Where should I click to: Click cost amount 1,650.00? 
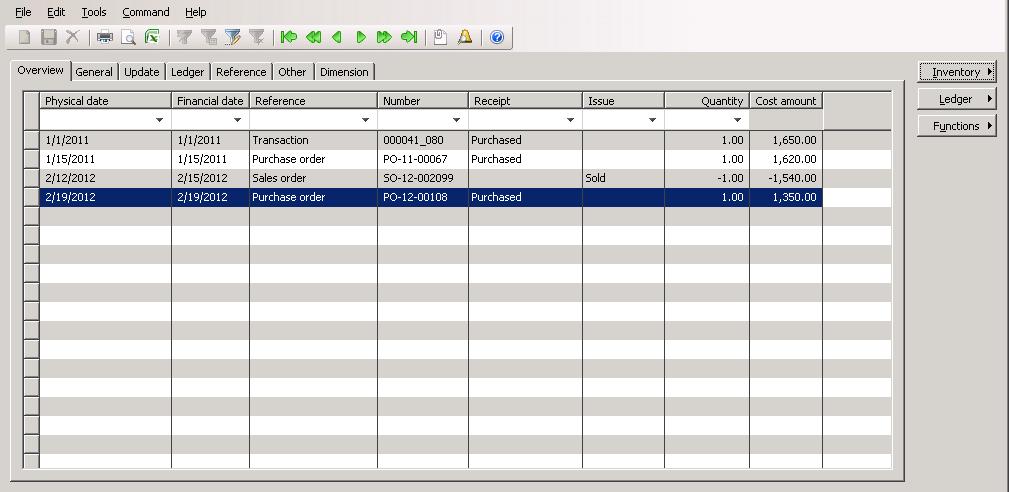(786, 140)
